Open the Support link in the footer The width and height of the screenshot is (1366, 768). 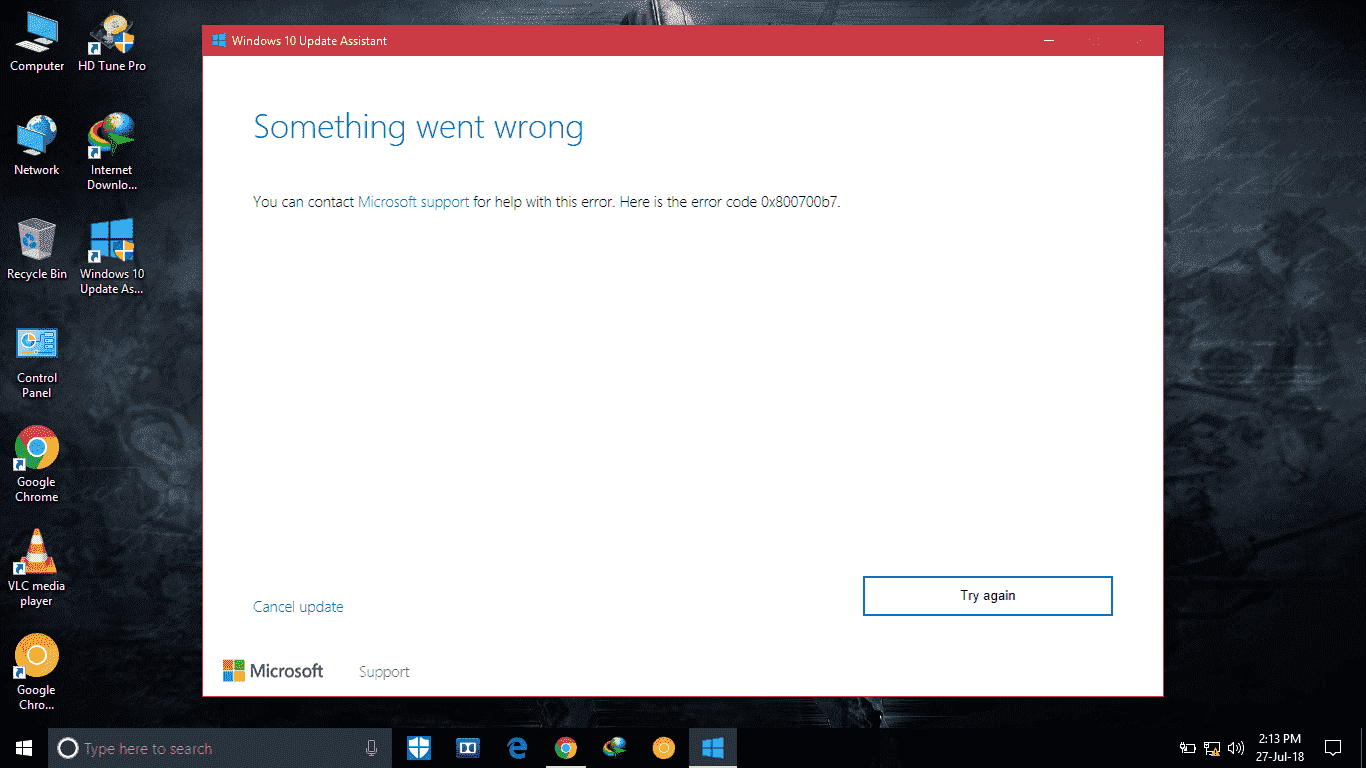click(x=384, y=672)
